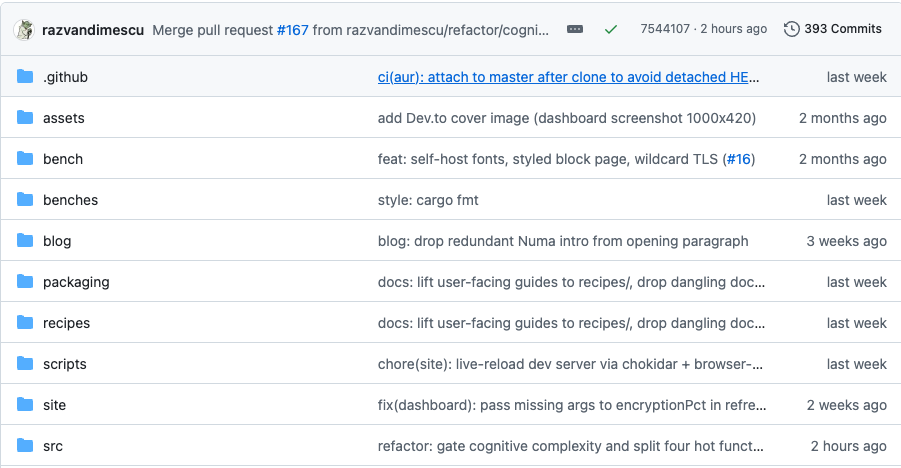The width and height of the screenshot is (901, 468).
Task: View green checkmark build status
Action: pyautogui.click(x=611, y=29)
